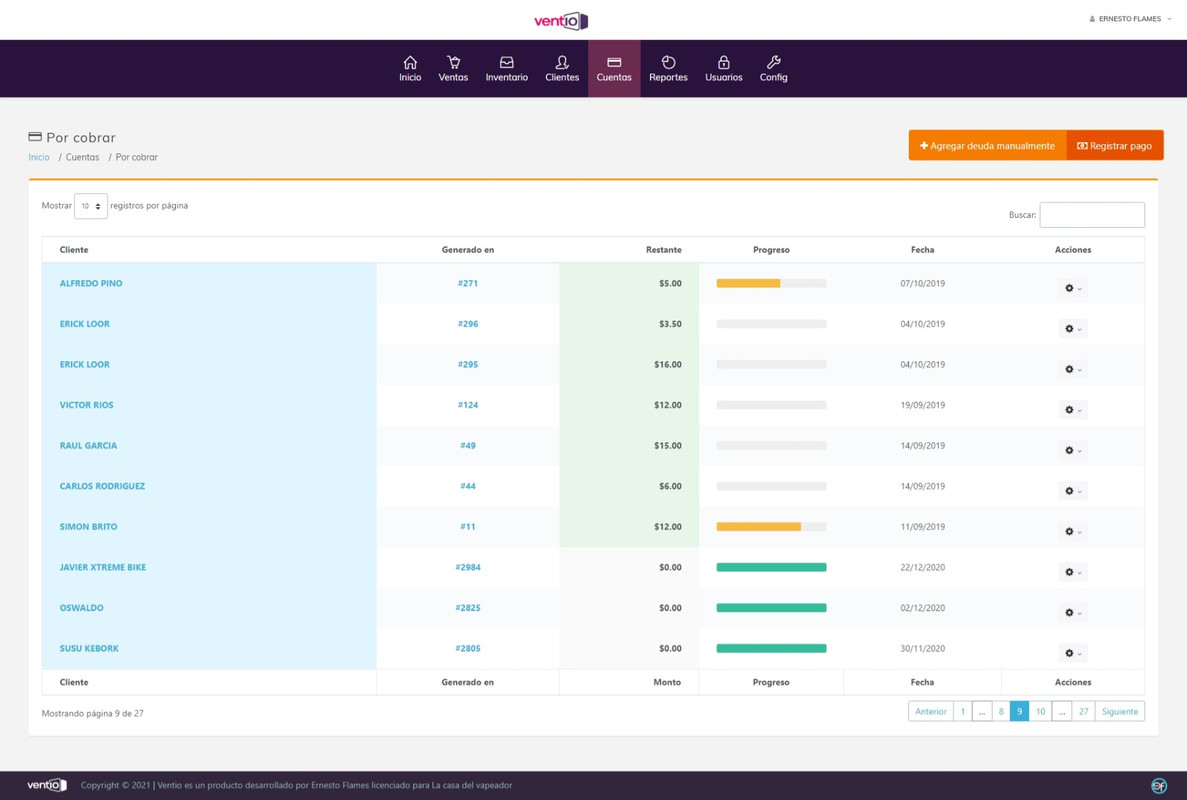1187x800 pixels.
Task: Jump to page 1
Action: [x=963, y=711]
